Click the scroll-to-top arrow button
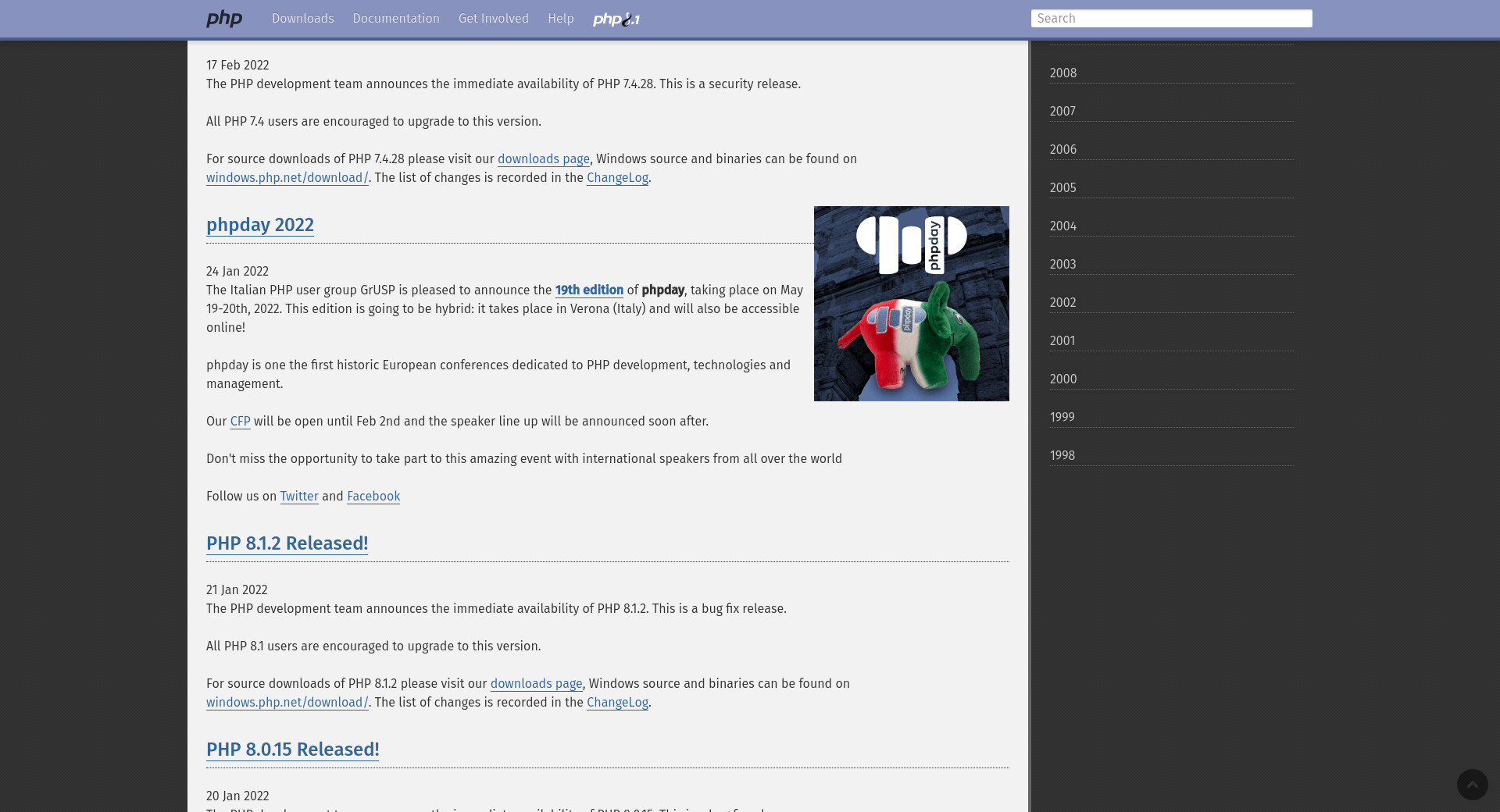 tap(1472, 784)
